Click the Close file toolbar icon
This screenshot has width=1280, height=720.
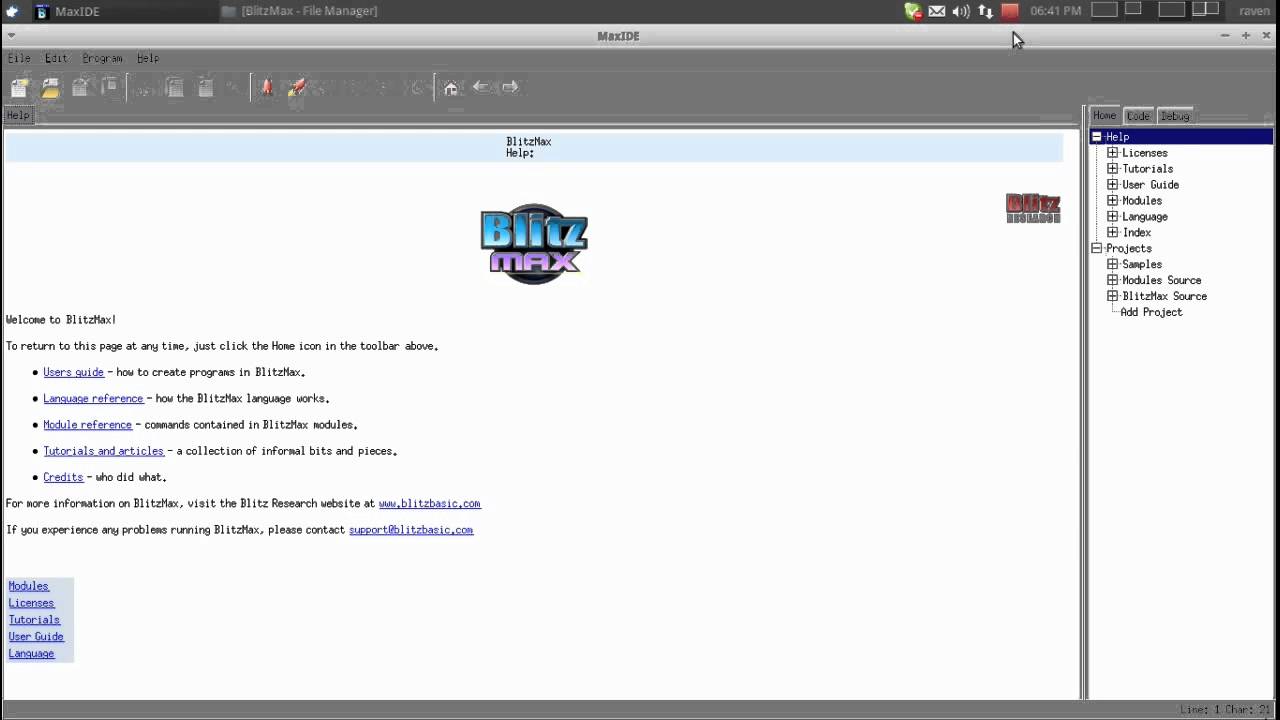coord(80,88)
